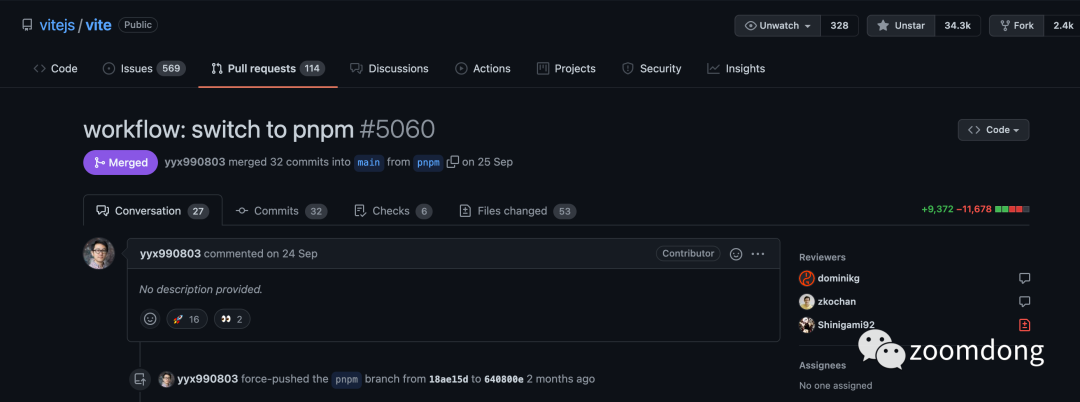The width and height of the screenshot is (1080, 402).
Task: Copy the pnpm branch name icon
Action: click(x=453, y=162)
